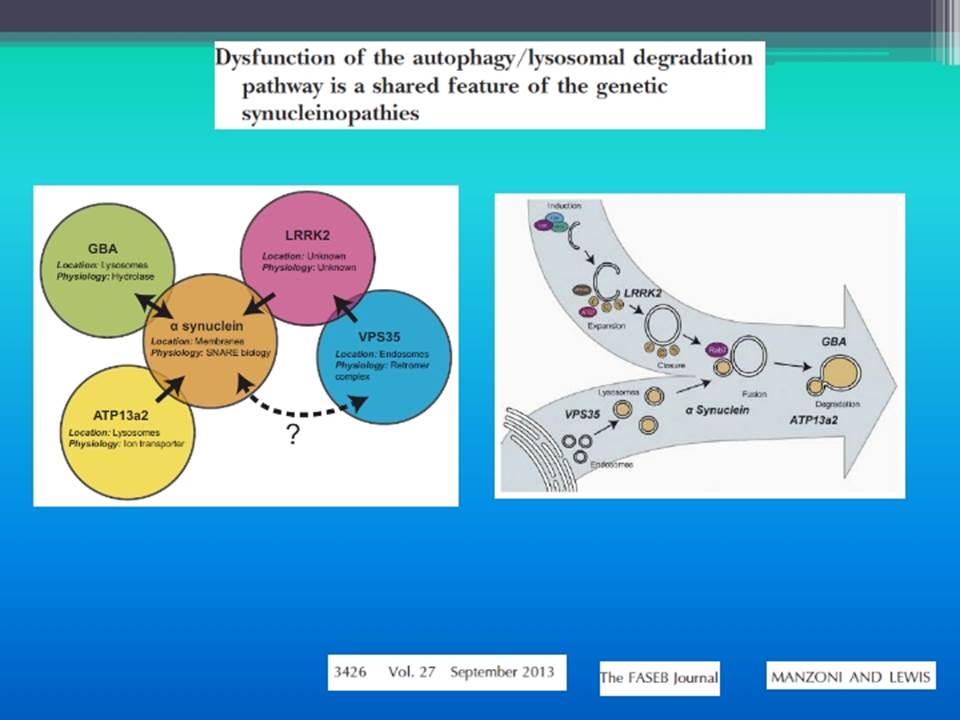The image size is (960, 720).
Task: Select the yellow ATP13a2 circle heading
Action: click(121, 416)
